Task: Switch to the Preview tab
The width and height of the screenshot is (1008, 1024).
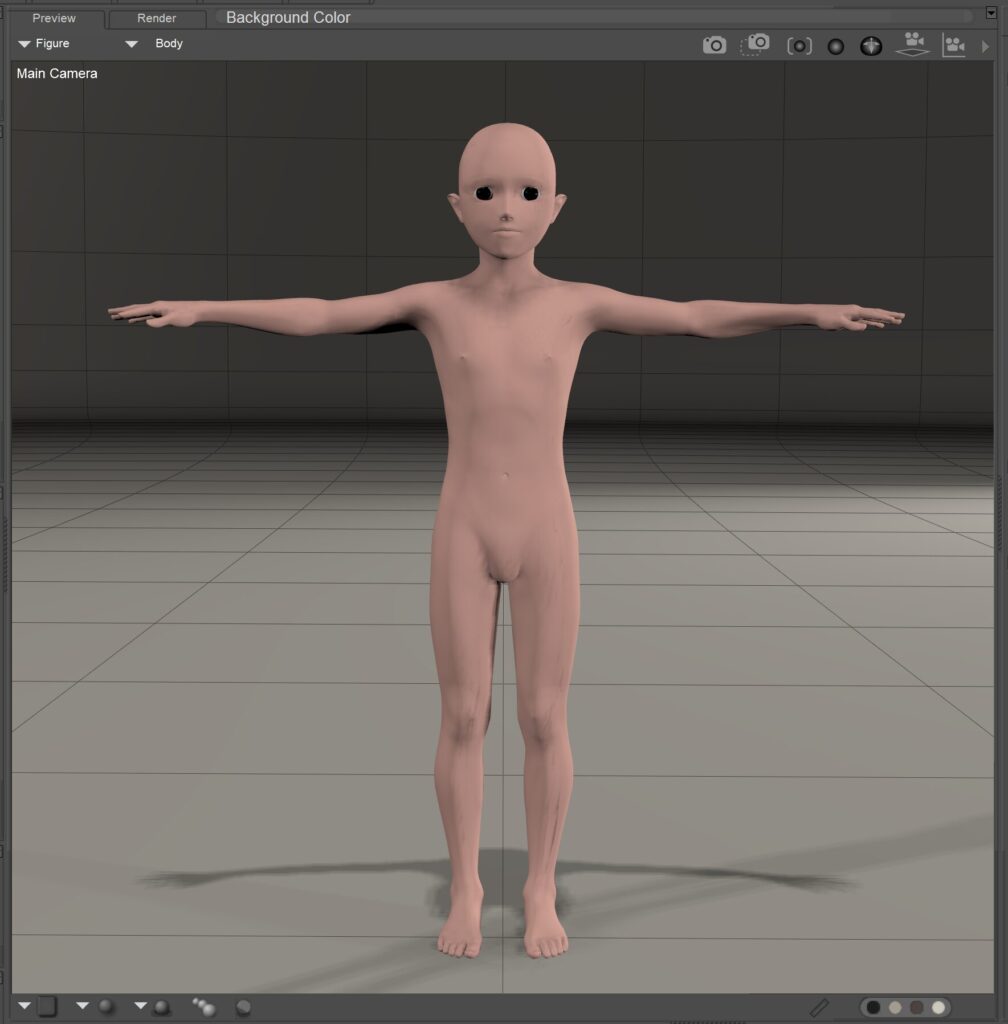Action: [x=55, y=18]
